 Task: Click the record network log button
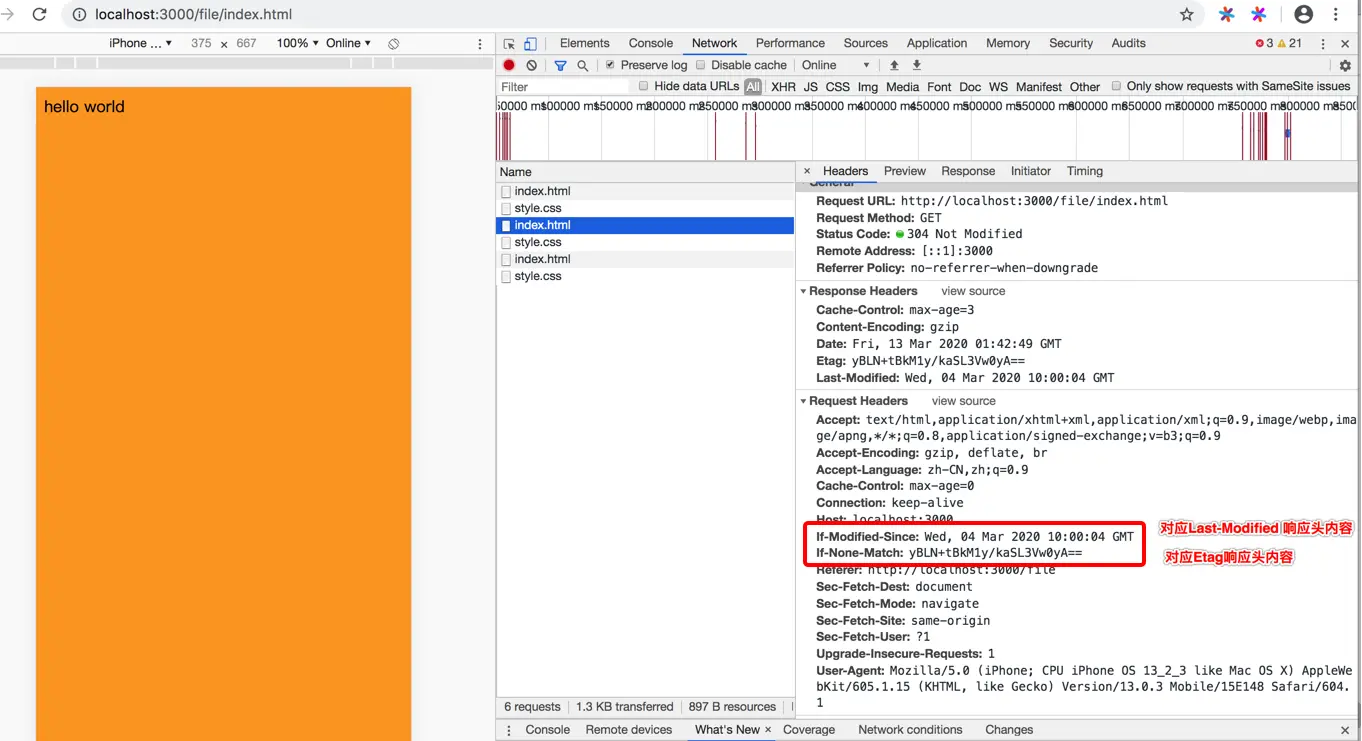pos(509,65)
